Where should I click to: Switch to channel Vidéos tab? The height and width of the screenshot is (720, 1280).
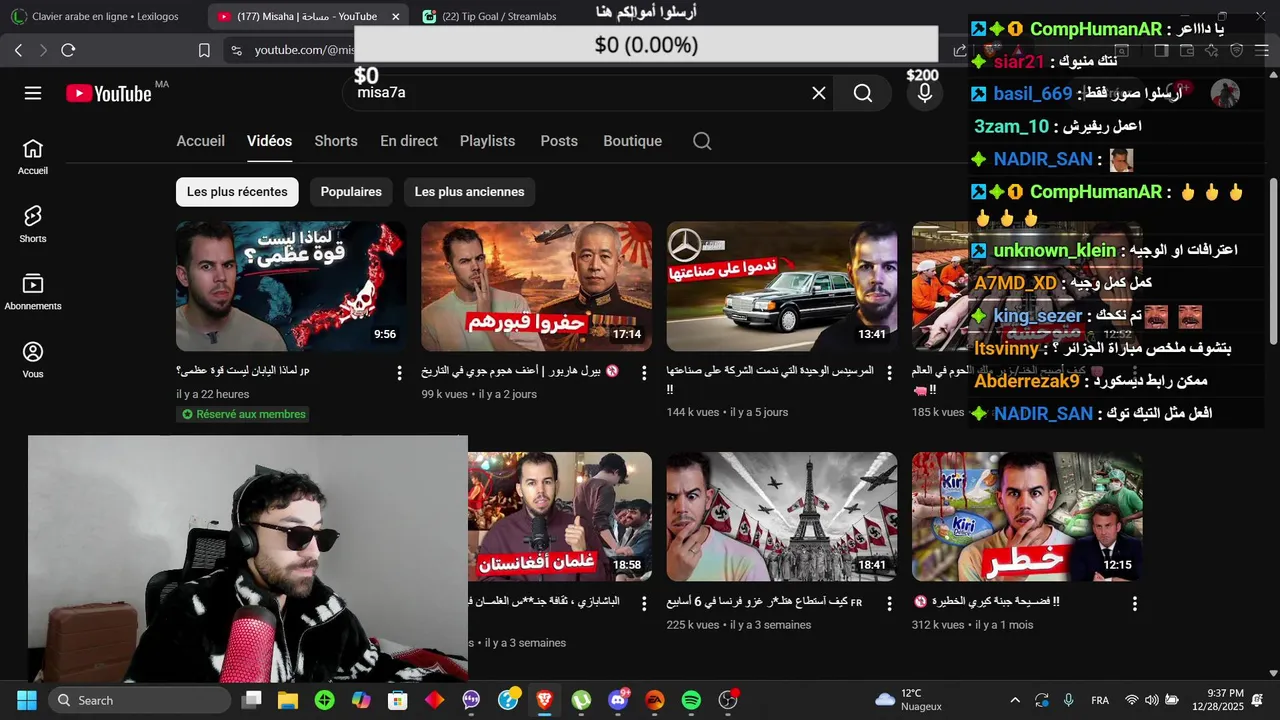click(x=269, y=141)
